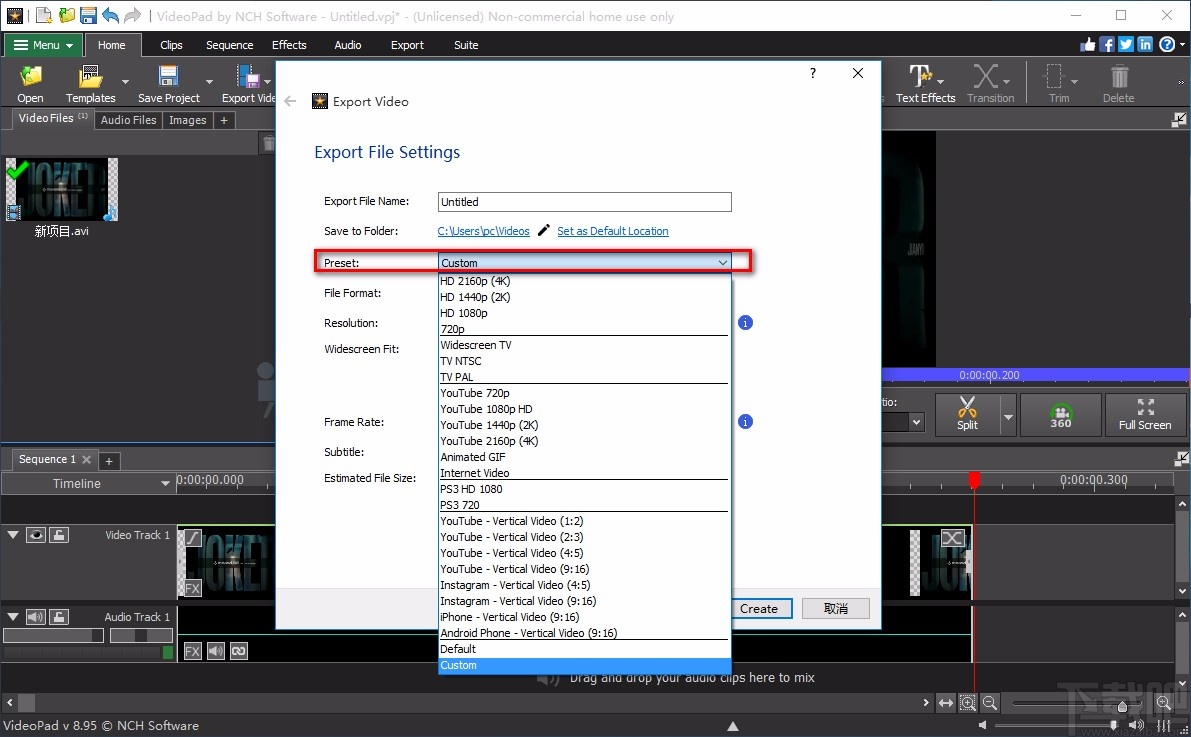Select HD 2160p (4K) preset
The height and width of the screenshot is (737, 1191).
(x=585, y=281)
